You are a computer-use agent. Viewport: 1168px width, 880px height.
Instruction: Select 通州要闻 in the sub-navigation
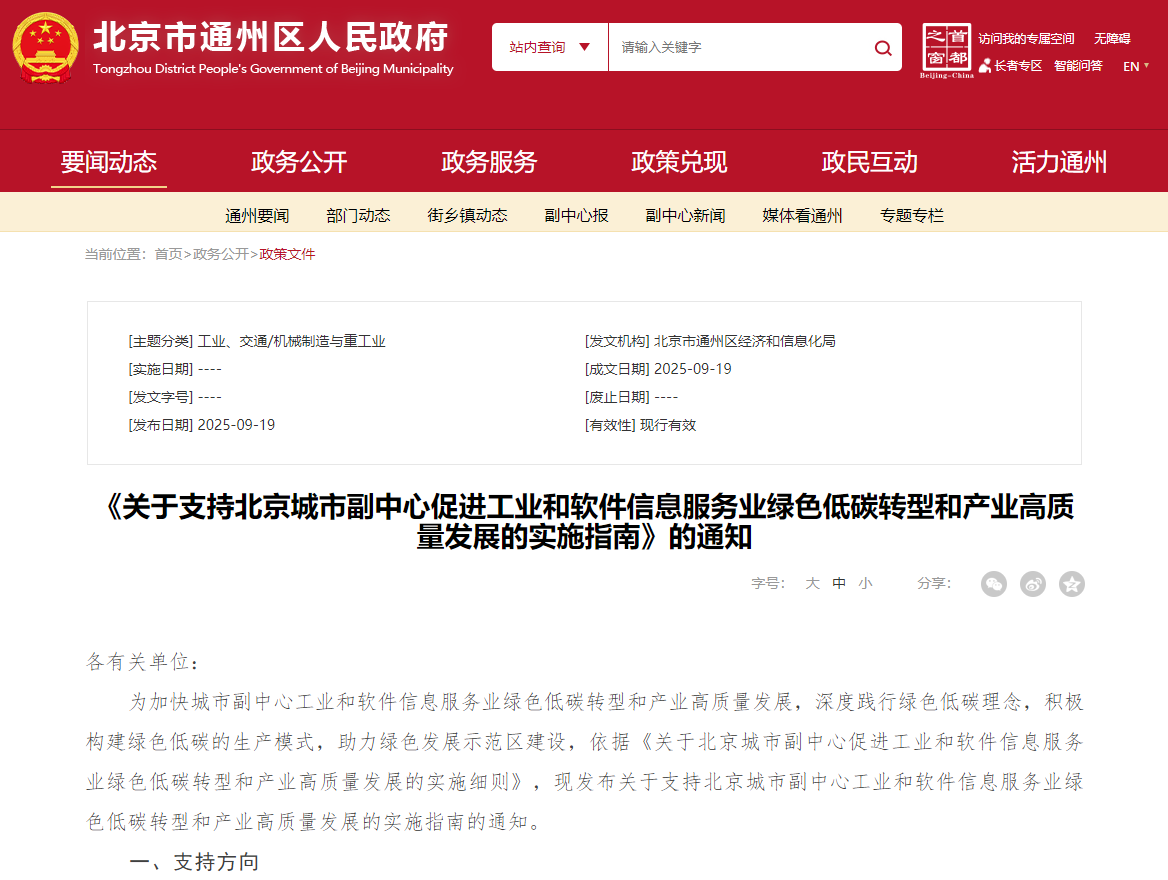257,215
